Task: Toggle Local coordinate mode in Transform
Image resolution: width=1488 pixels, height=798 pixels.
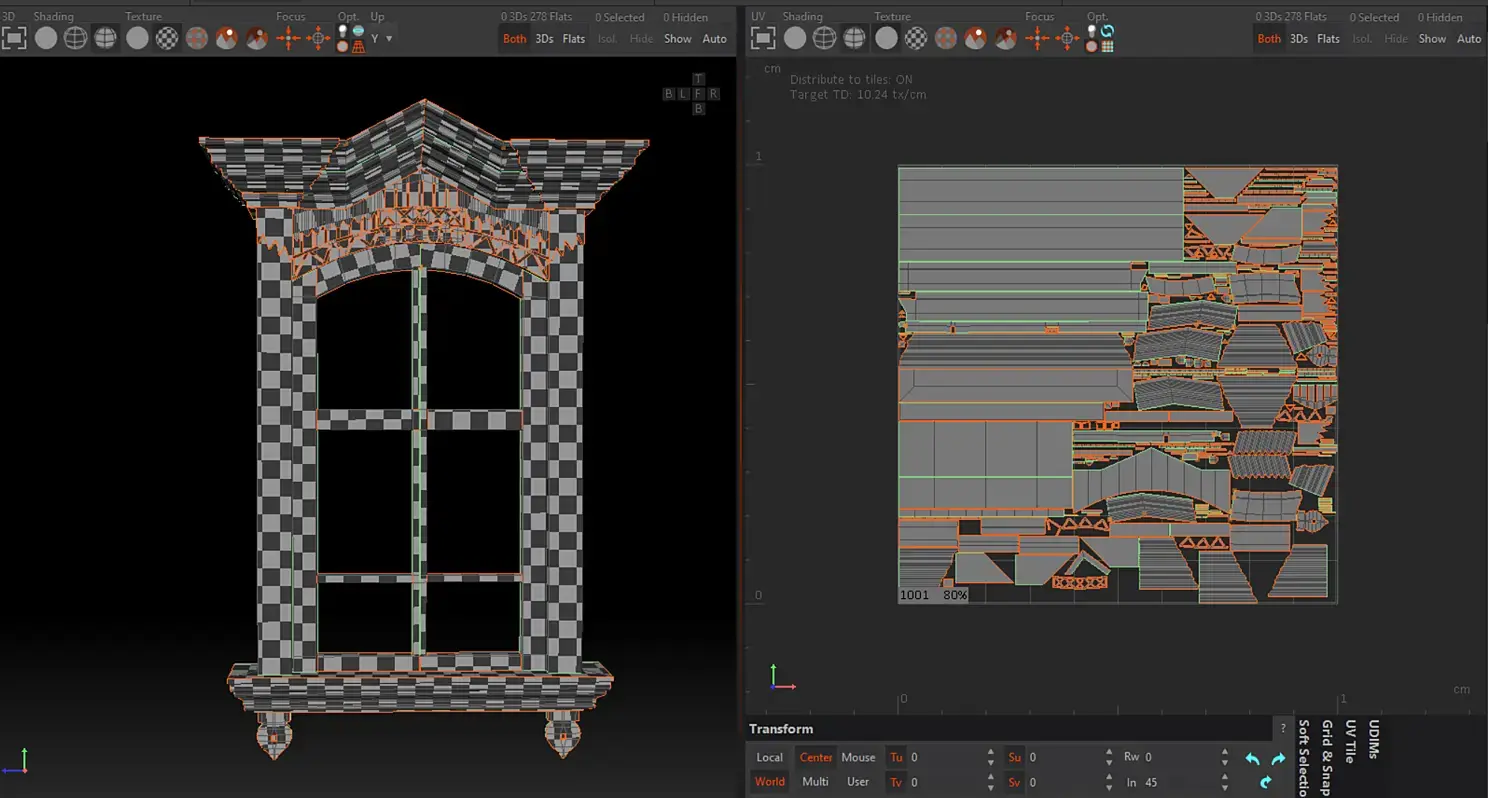Action: (x=769, y=757)
